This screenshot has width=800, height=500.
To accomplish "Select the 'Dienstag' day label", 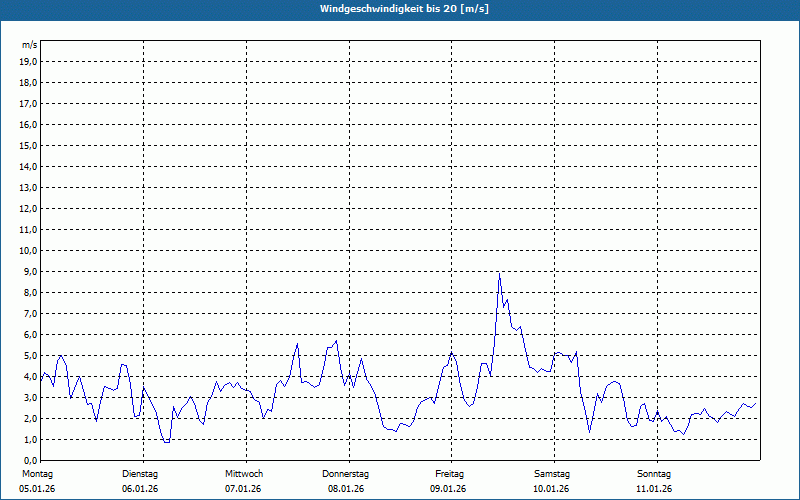I will [140, 473].
